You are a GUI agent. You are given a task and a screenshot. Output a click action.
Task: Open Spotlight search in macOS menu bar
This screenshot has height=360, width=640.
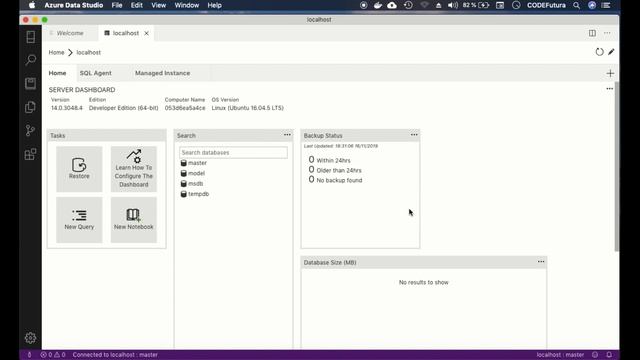pyautogui.click(x=576, y=5)
